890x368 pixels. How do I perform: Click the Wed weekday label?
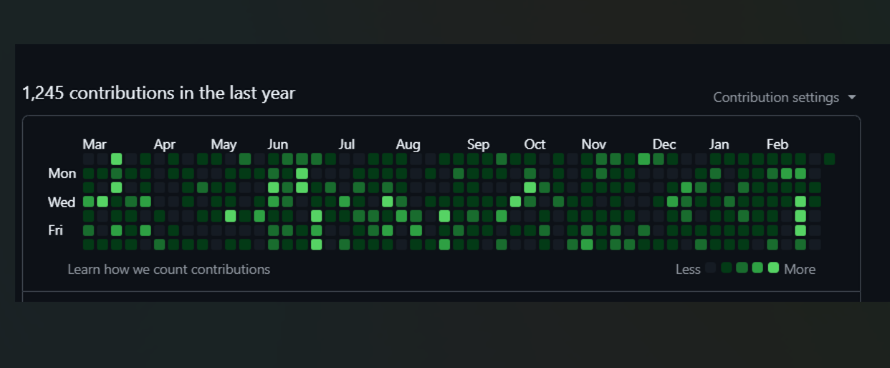(x=61, y=202)
